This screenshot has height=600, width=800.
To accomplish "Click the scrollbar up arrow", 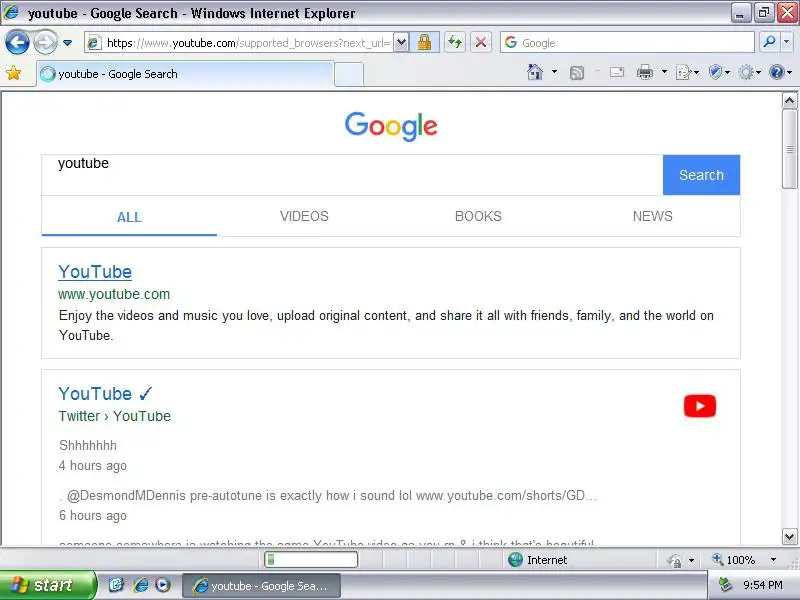I will [789, 101].
